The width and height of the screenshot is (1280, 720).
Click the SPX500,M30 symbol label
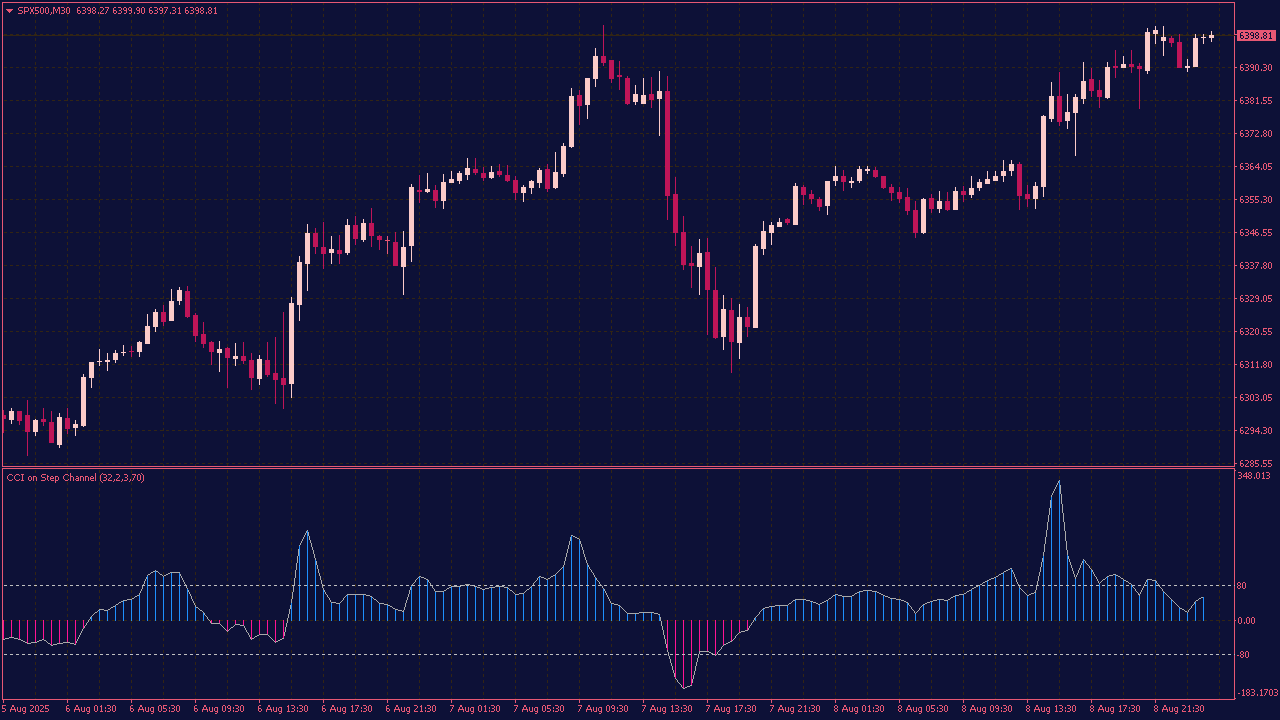(x=44, y=11)
